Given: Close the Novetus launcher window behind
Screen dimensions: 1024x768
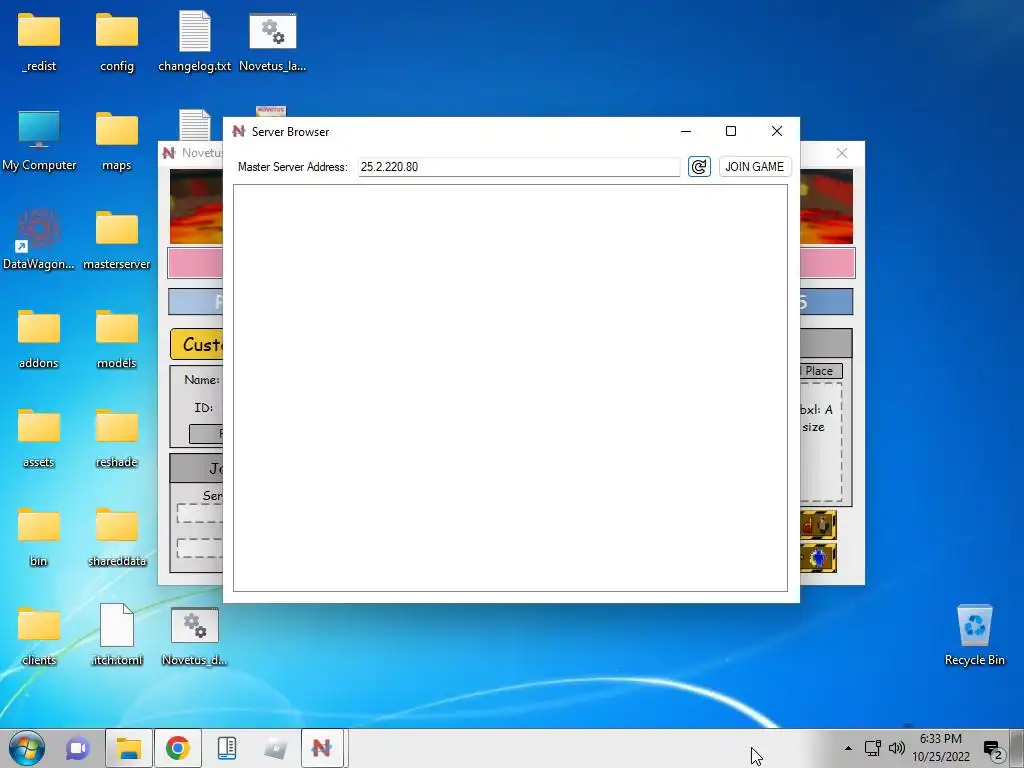Looking at the screenshot, I should 842,153.
